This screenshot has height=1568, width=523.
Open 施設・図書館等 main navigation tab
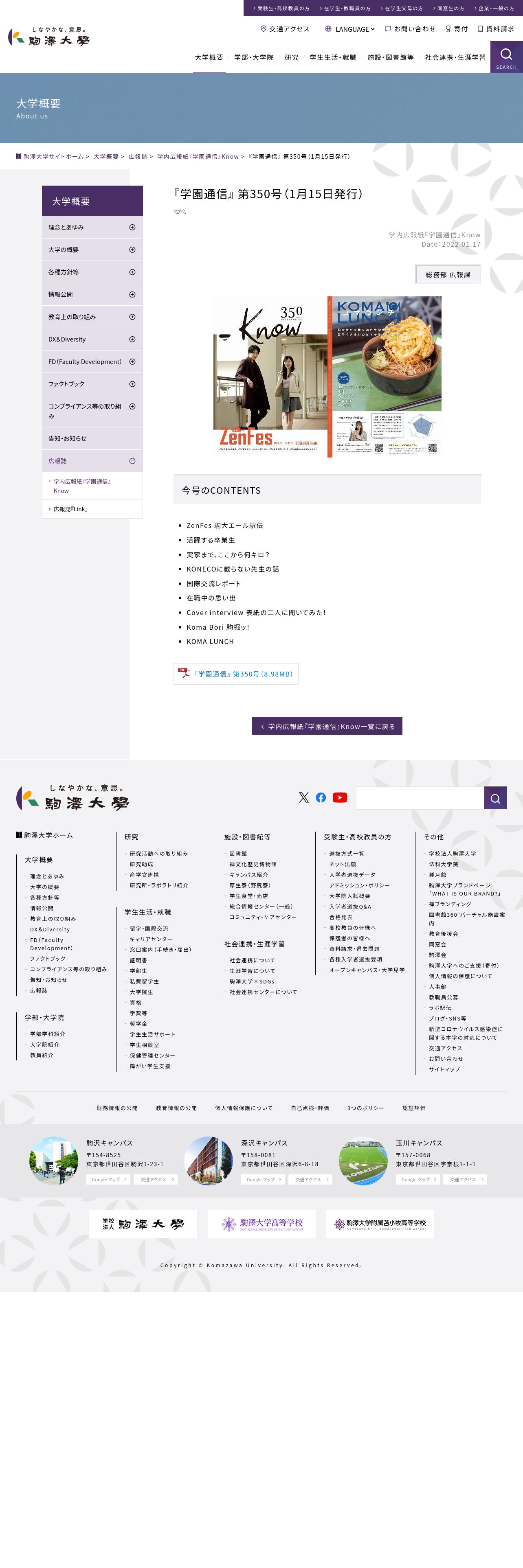click(390, 57)
